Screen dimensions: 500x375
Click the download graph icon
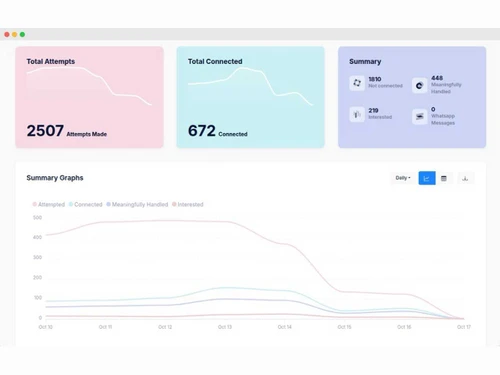coord(465,178)
